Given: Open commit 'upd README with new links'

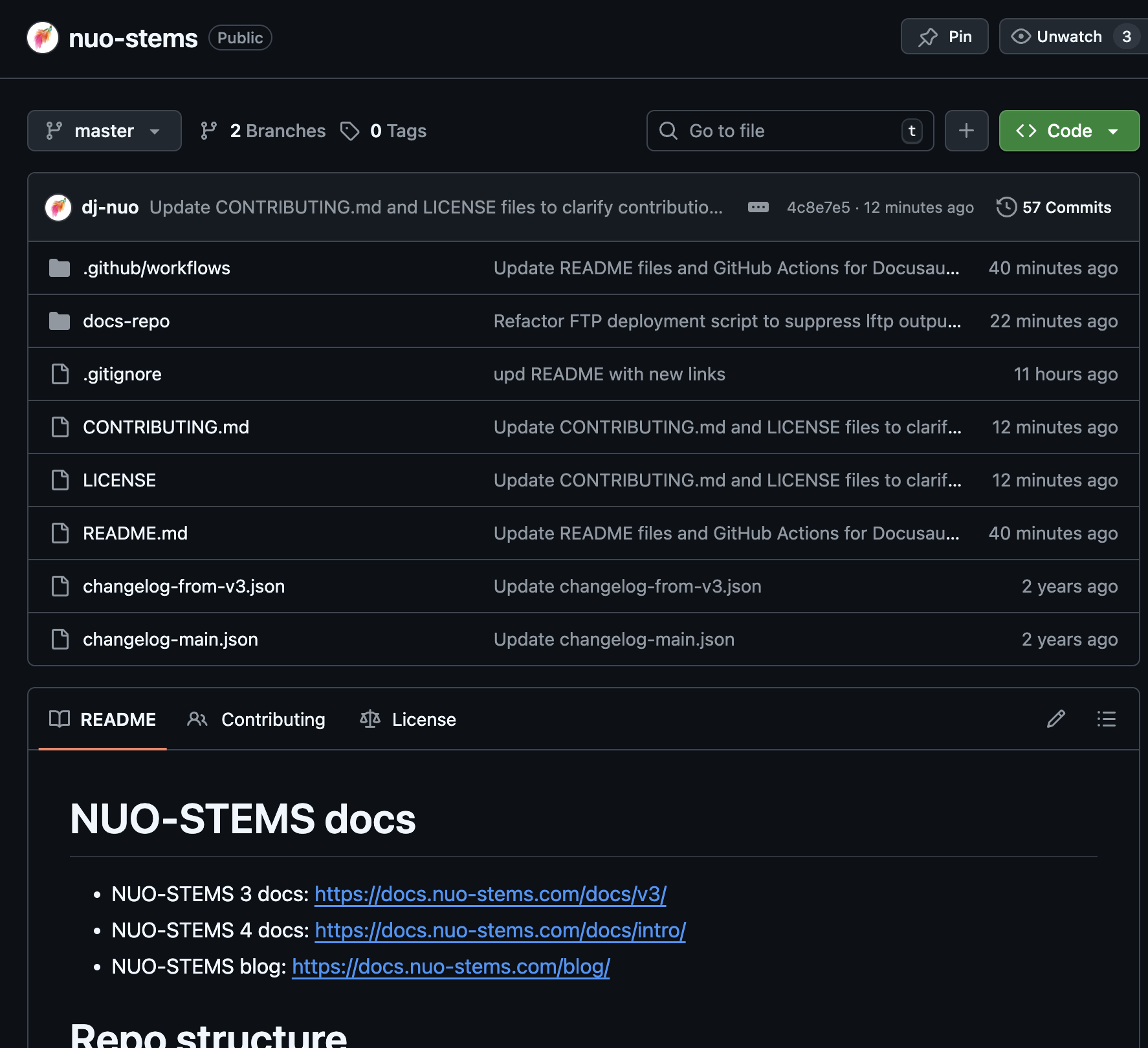Looking at the screenshot, I should click(x=610, y=374).
